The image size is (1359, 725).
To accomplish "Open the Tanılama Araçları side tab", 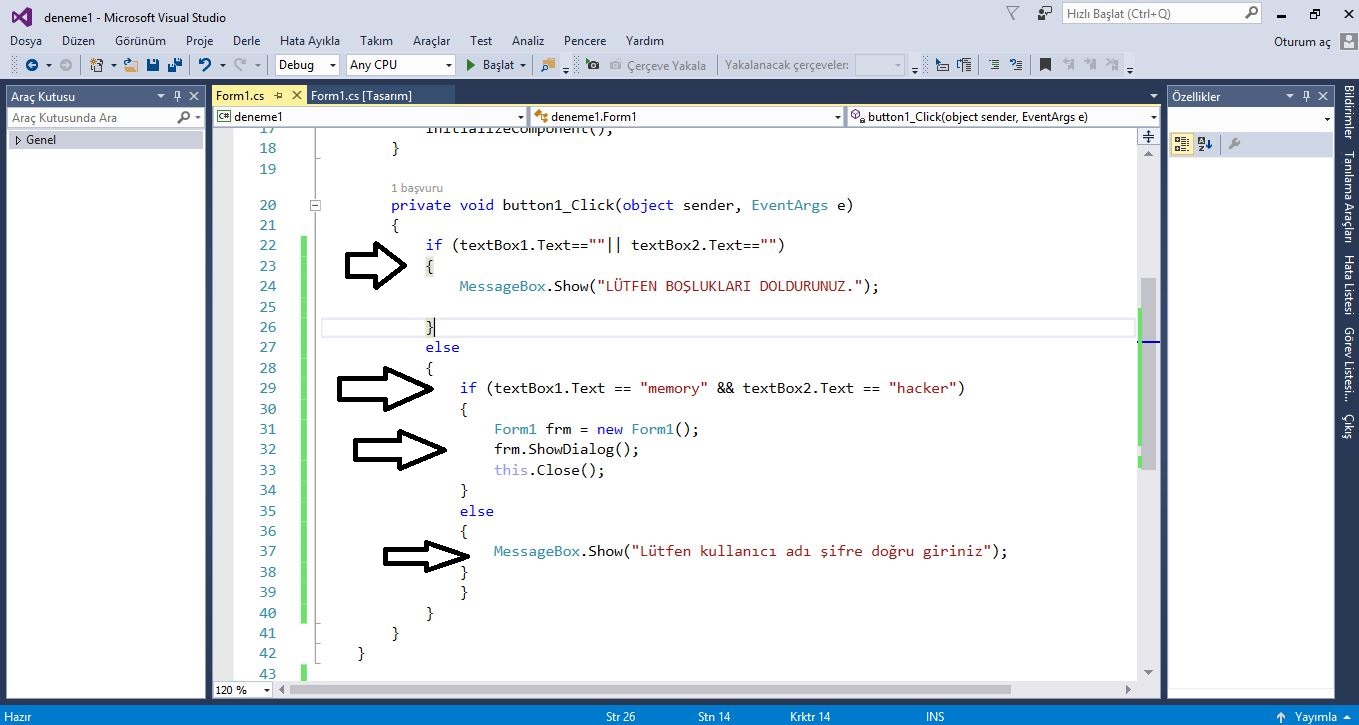I will [x=1348, y=197].
